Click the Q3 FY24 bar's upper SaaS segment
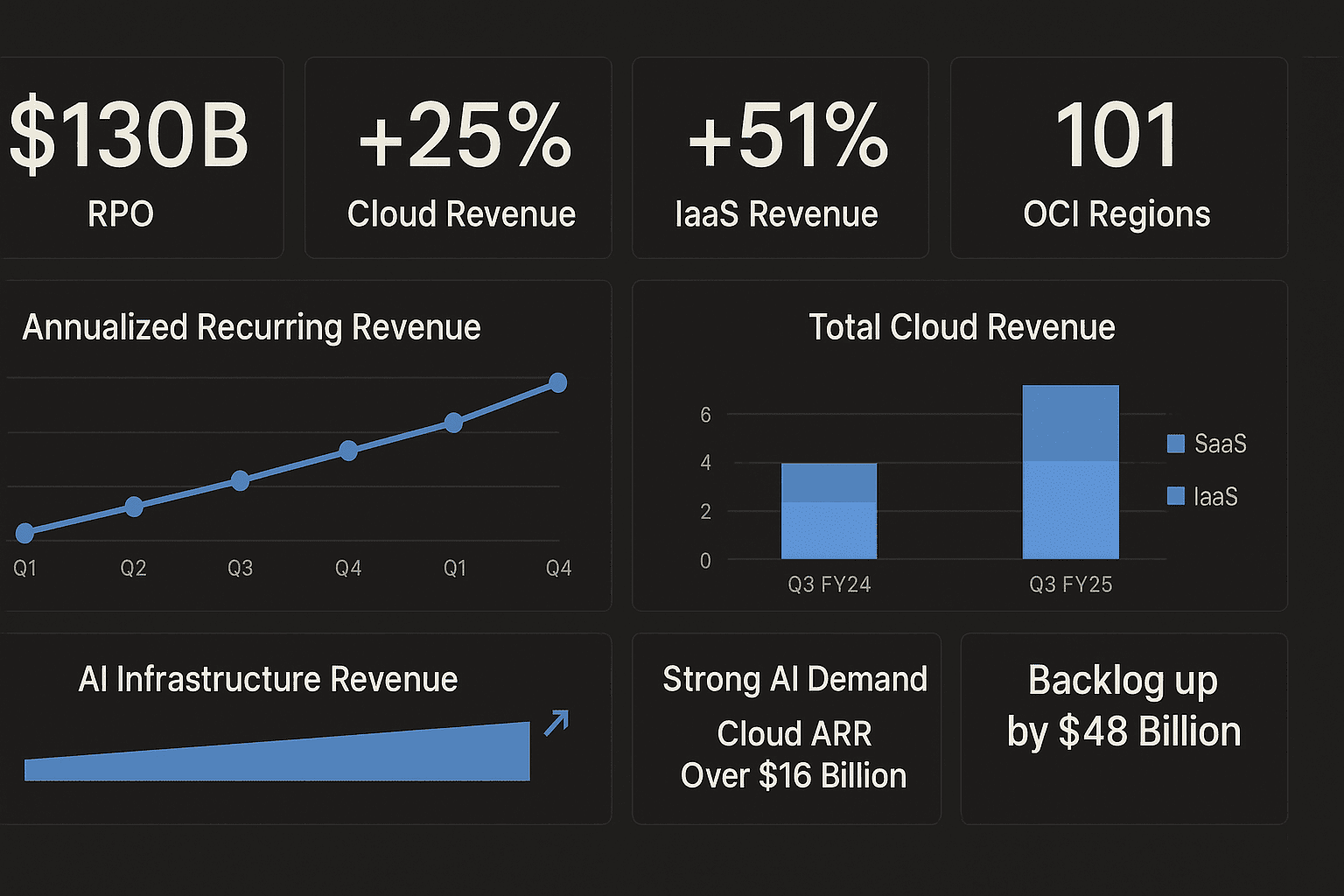Image resolution: width=1344 pixels, height=896 pixels. point(829,482)
